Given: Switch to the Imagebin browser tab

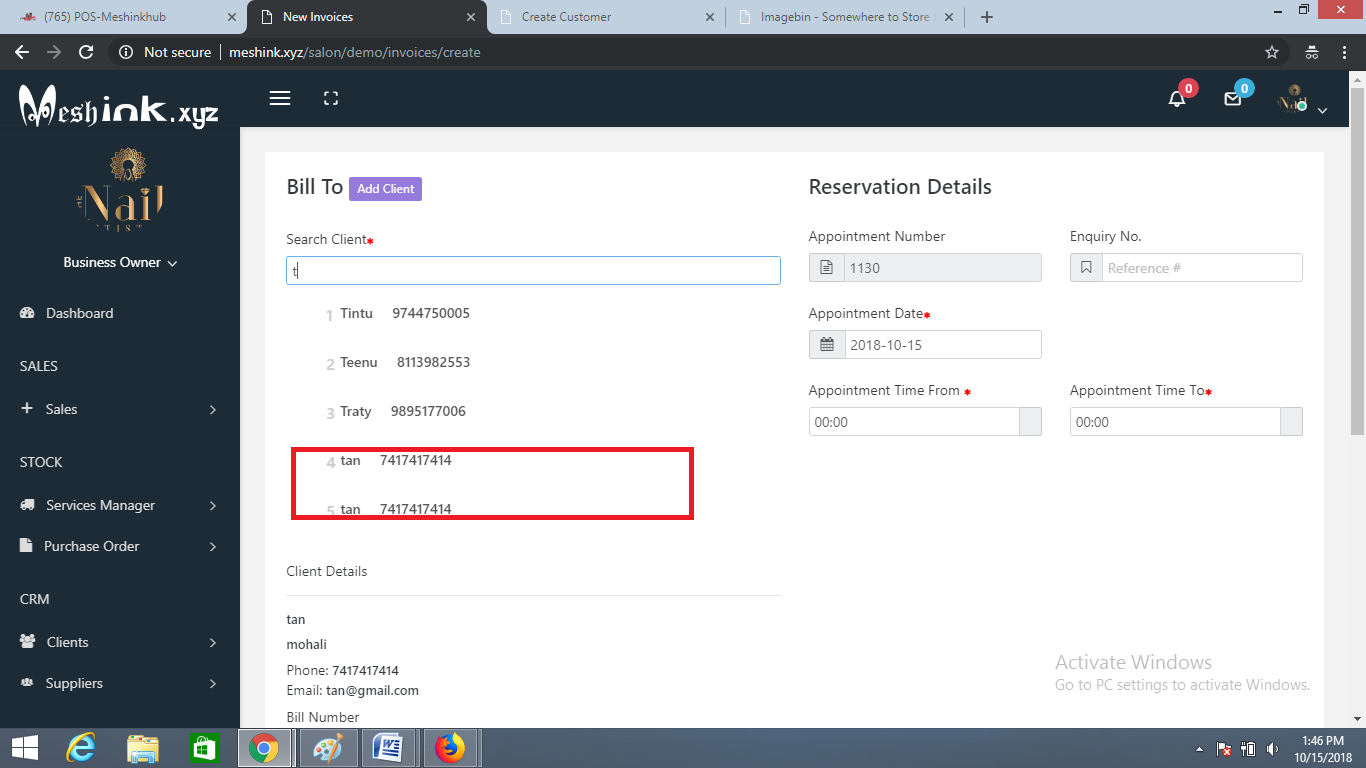Looking at the screenshot, I should (845, 17).
